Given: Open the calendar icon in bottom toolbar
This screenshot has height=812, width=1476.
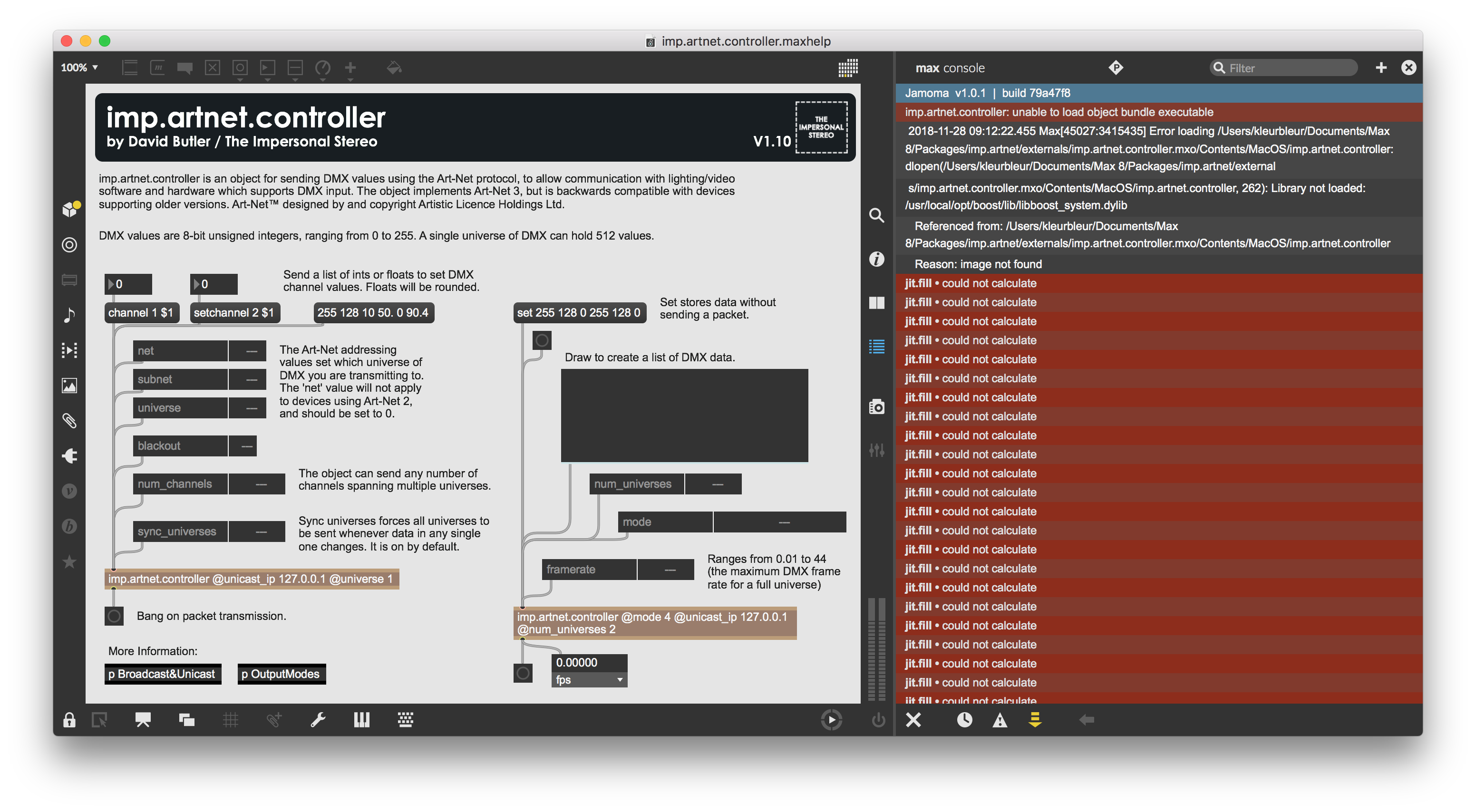Looking at the screenshot, I should click(406, 720).
